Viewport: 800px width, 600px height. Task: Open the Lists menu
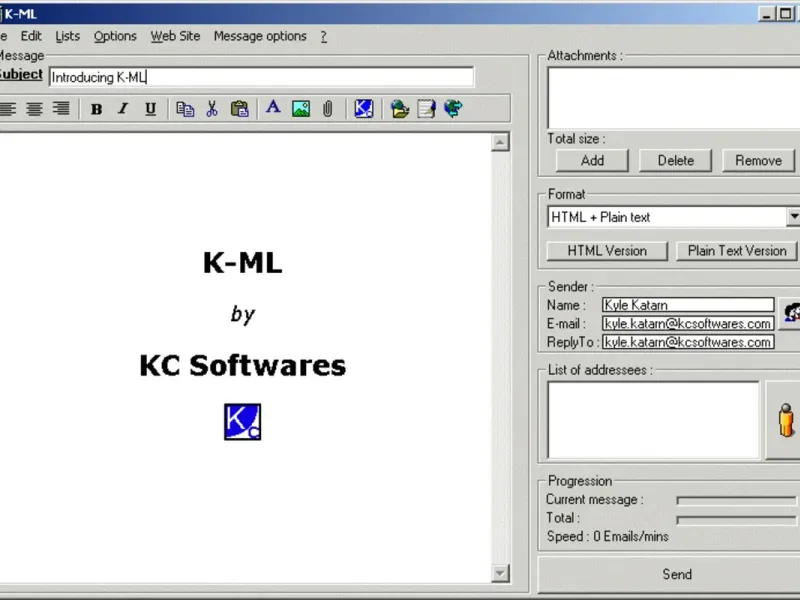pyautogui.click(x=68, y=36)
